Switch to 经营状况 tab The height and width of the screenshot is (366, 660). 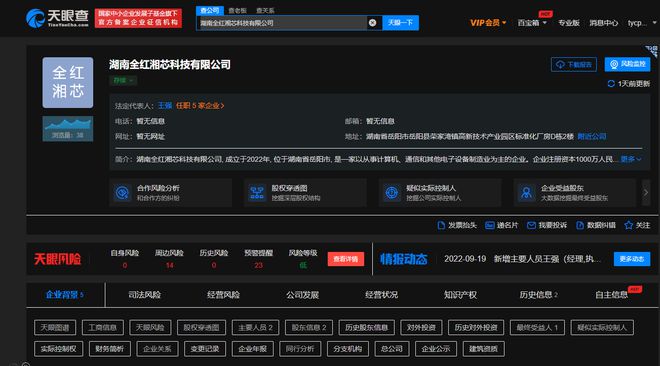381,295
